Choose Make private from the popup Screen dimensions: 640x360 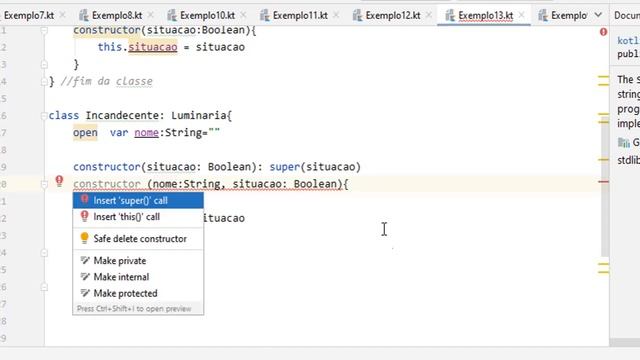click(138, 260)
